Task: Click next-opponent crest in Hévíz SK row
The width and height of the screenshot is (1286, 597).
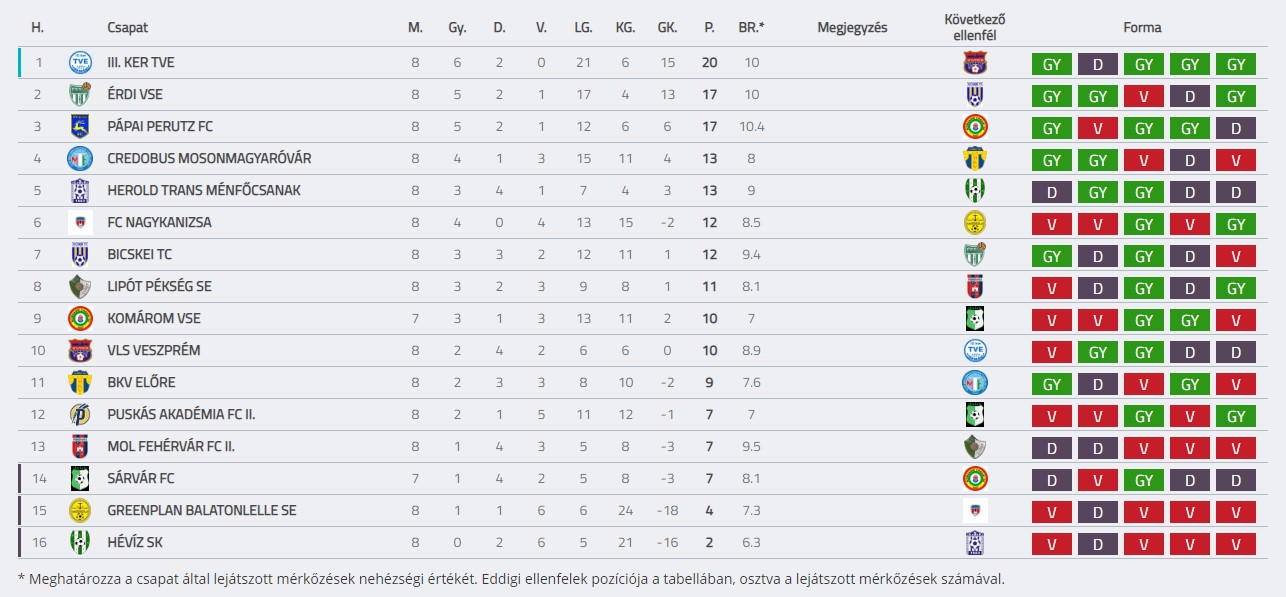Action: [x=974, y=543]
